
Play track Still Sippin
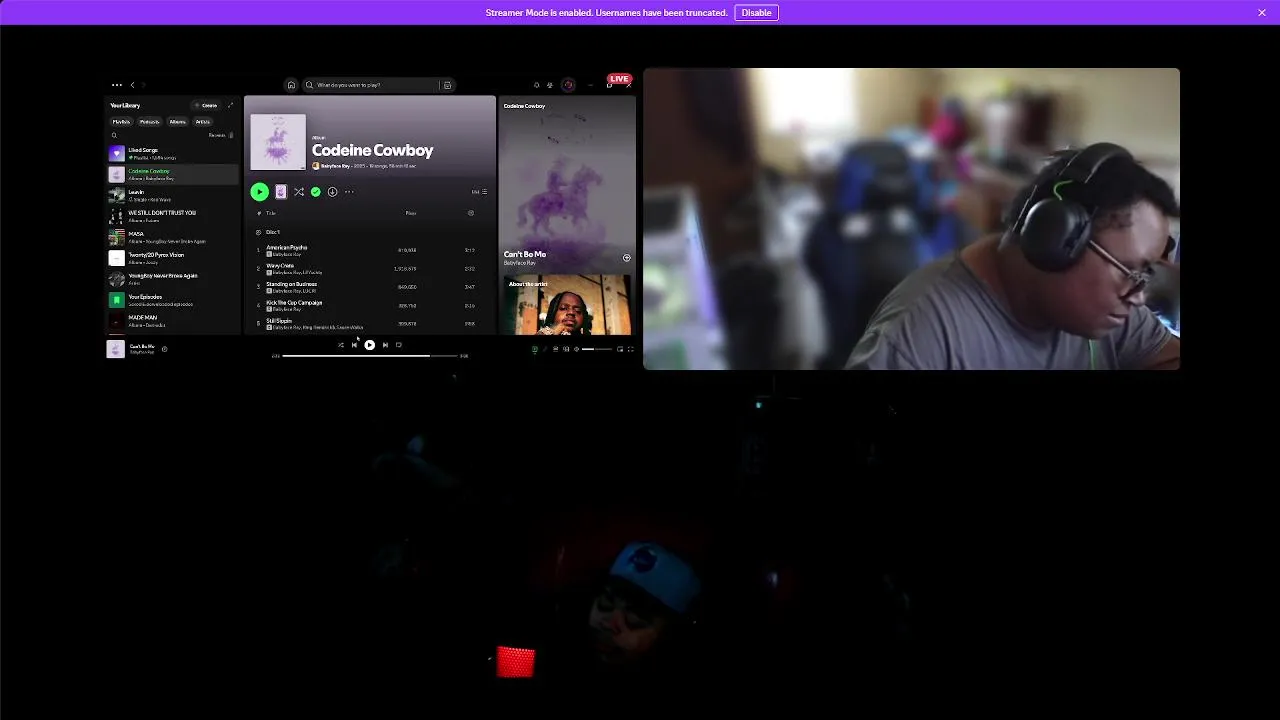[372, 323]
